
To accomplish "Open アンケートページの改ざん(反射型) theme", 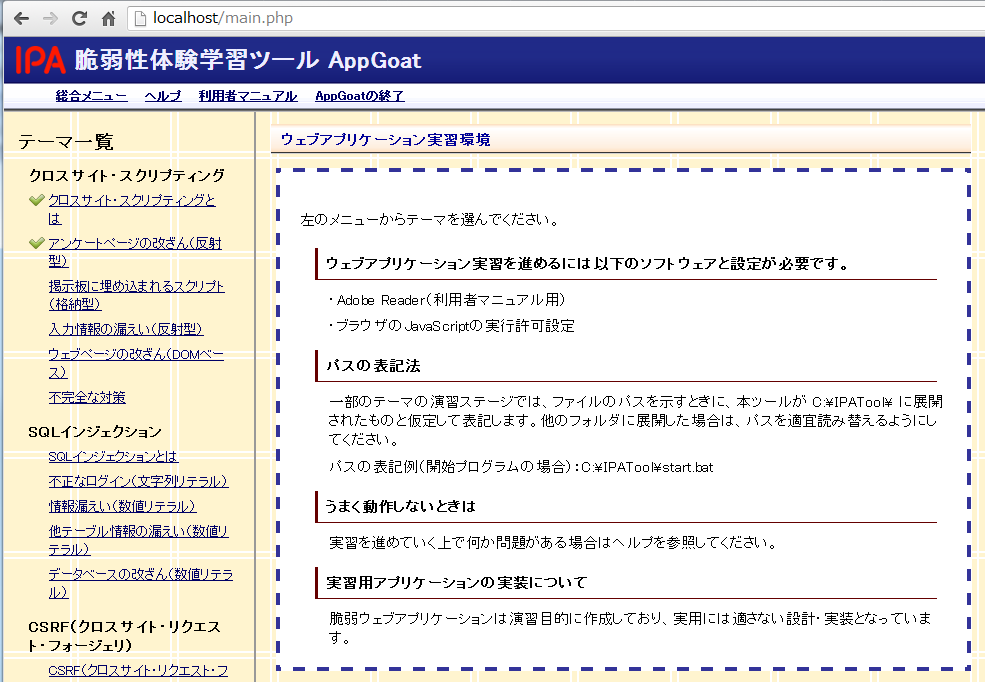I will coord(134,252).
